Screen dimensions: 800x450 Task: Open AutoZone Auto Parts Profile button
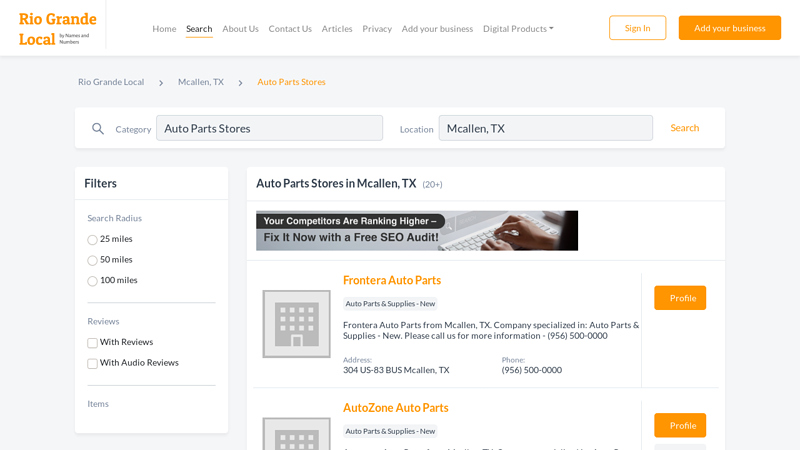click(x=680, y=426)
